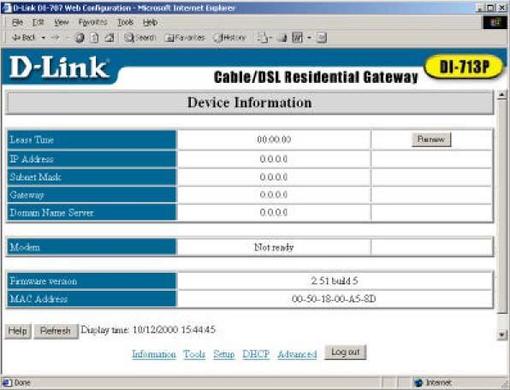The height and width of the screenshot is (390, 510).
Task: Click the scrollbar down arrow
Action: 502,334
